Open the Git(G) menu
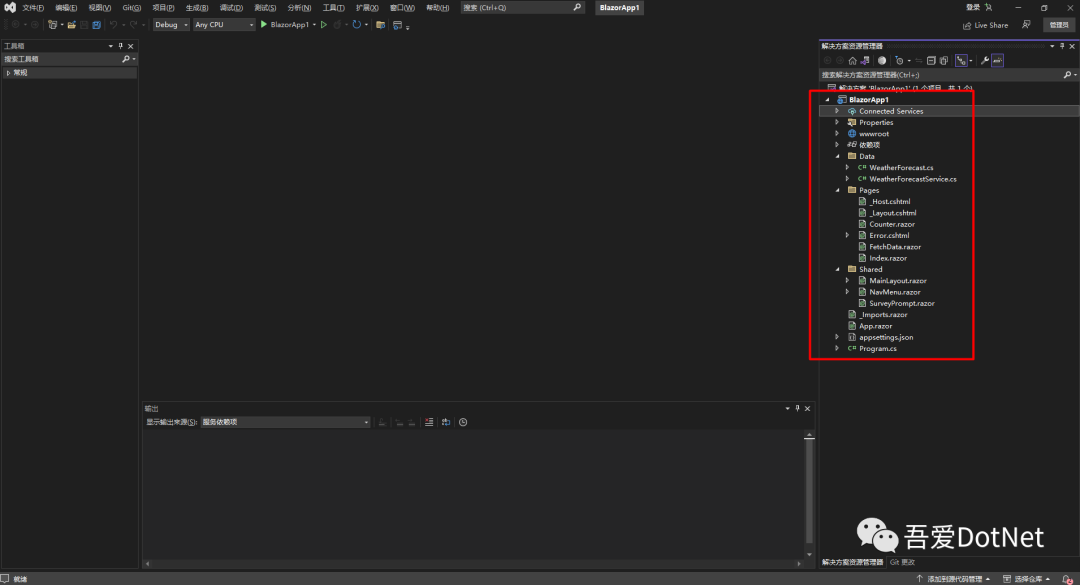This screenshot has width=1080, height=585. 132,8
